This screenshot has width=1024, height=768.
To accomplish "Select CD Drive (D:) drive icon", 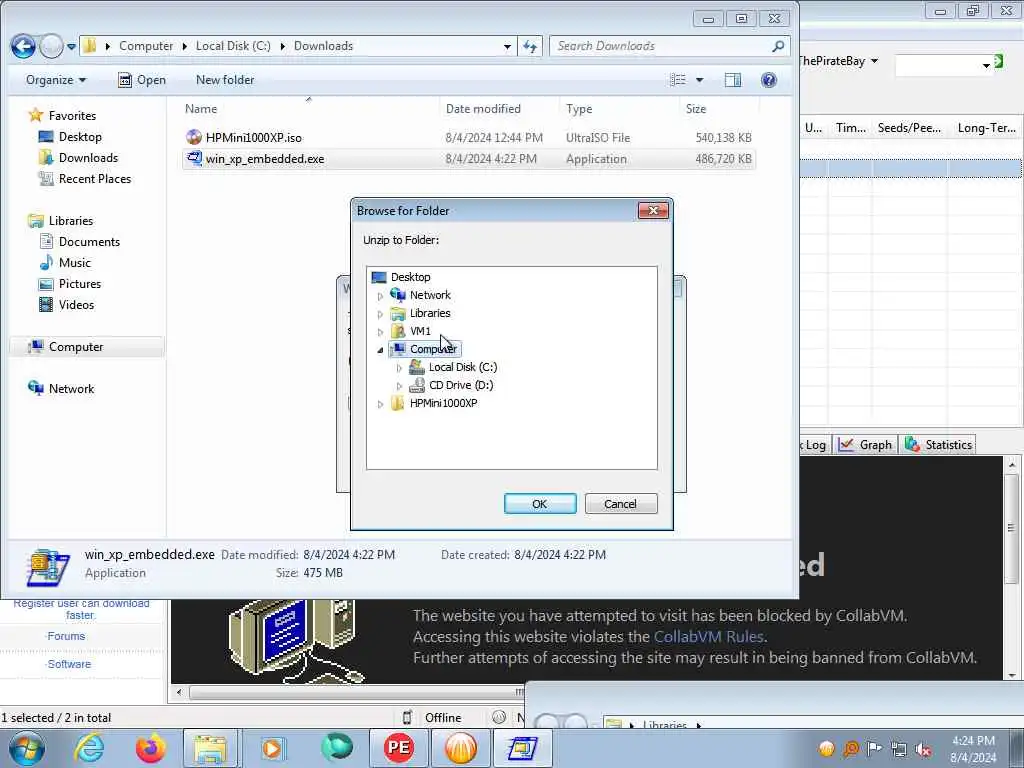I will 417,385.
